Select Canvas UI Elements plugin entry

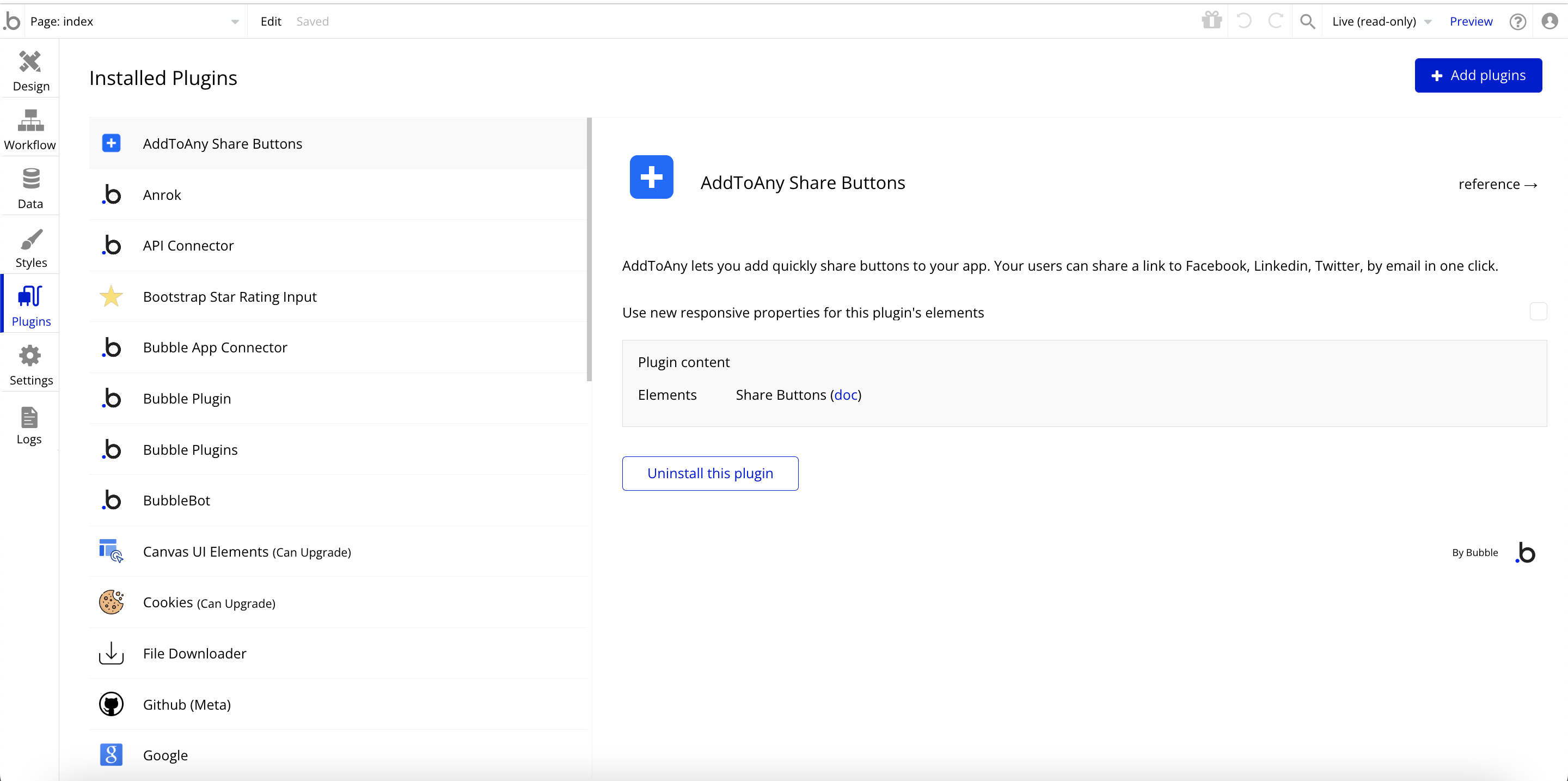(x=337, y=551)
